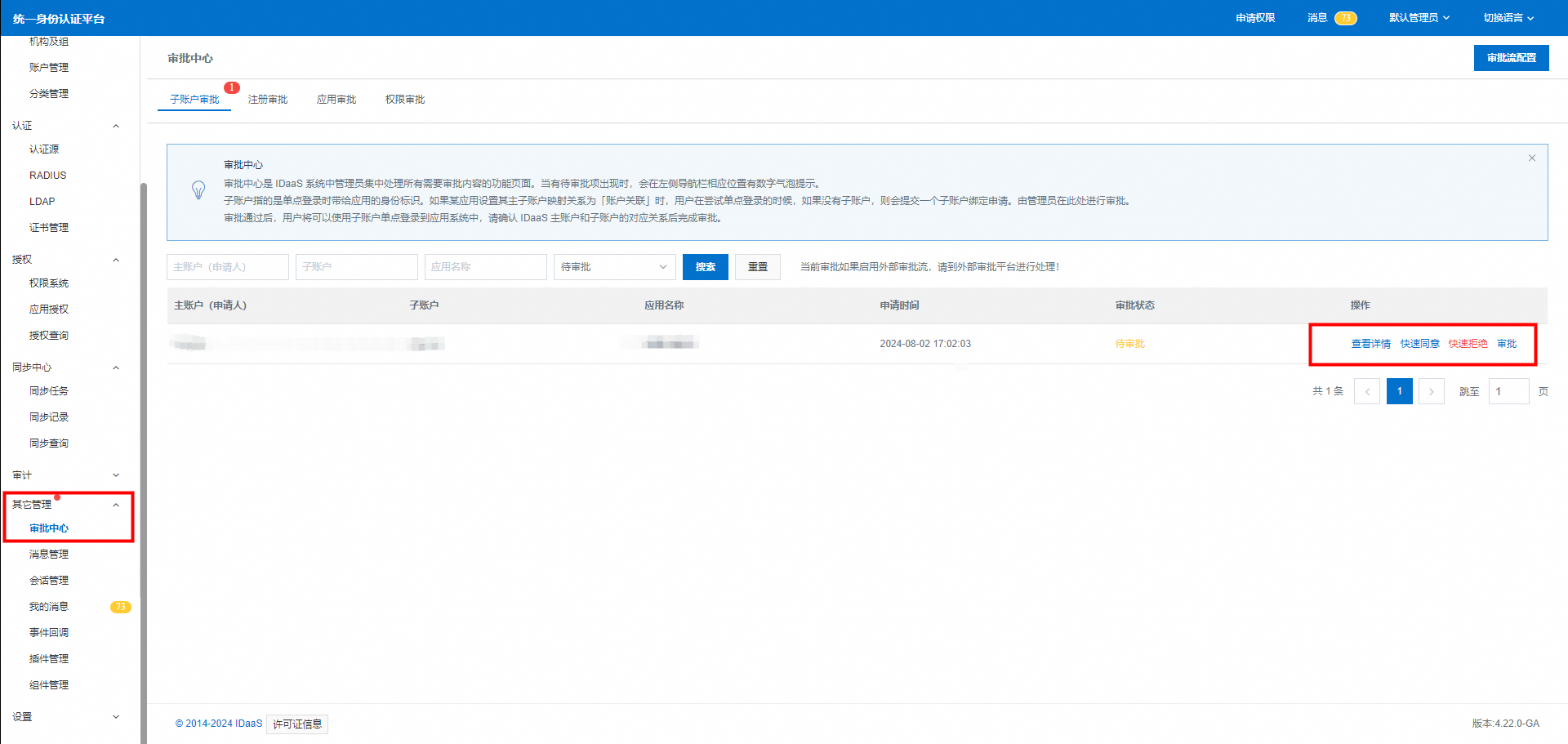This screenshot has width=1568, height=744.
Task: Open the 切换语言 language dropdown
Action: point(1508,18)
